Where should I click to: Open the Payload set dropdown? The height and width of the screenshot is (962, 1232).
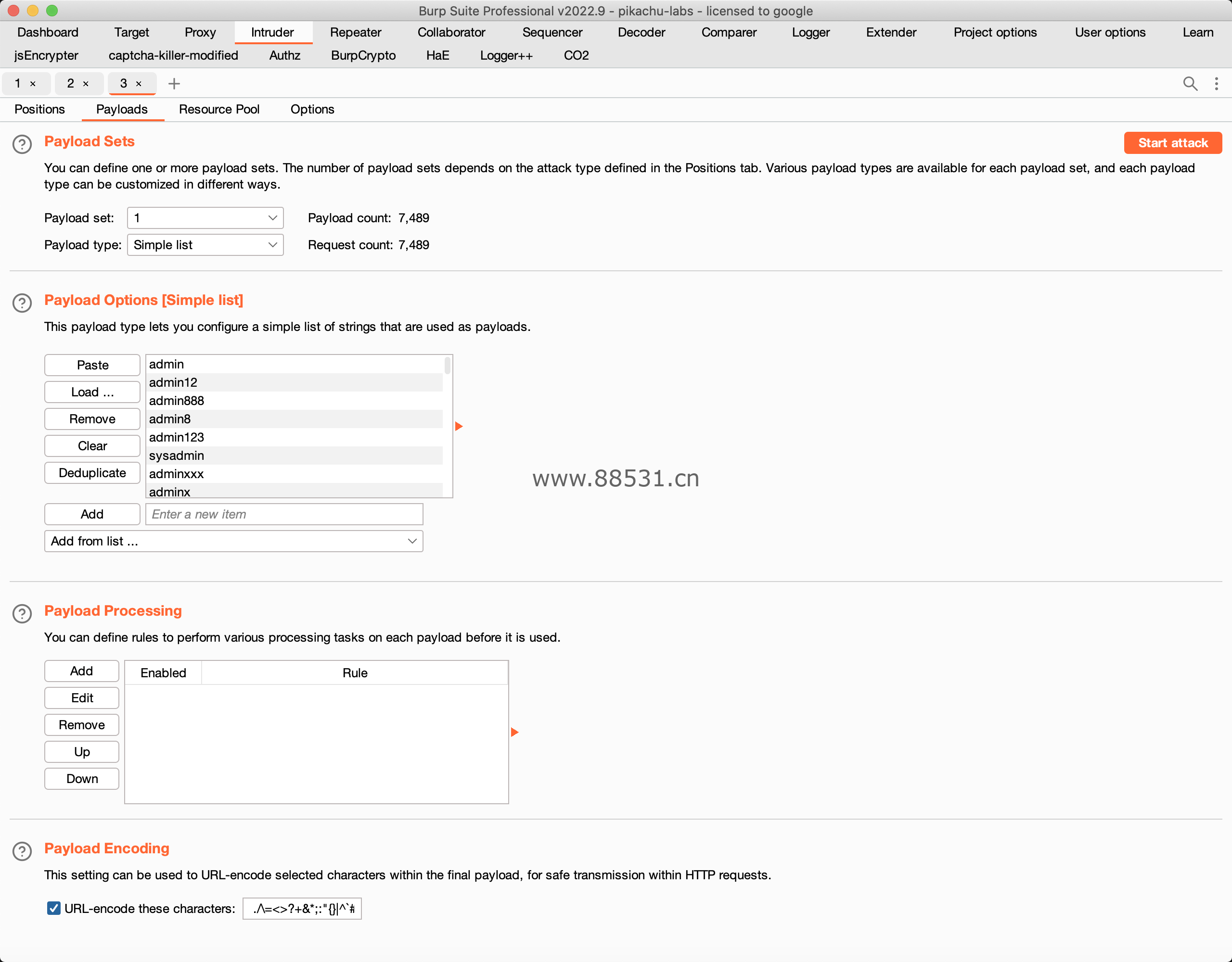tap(205, 218)
